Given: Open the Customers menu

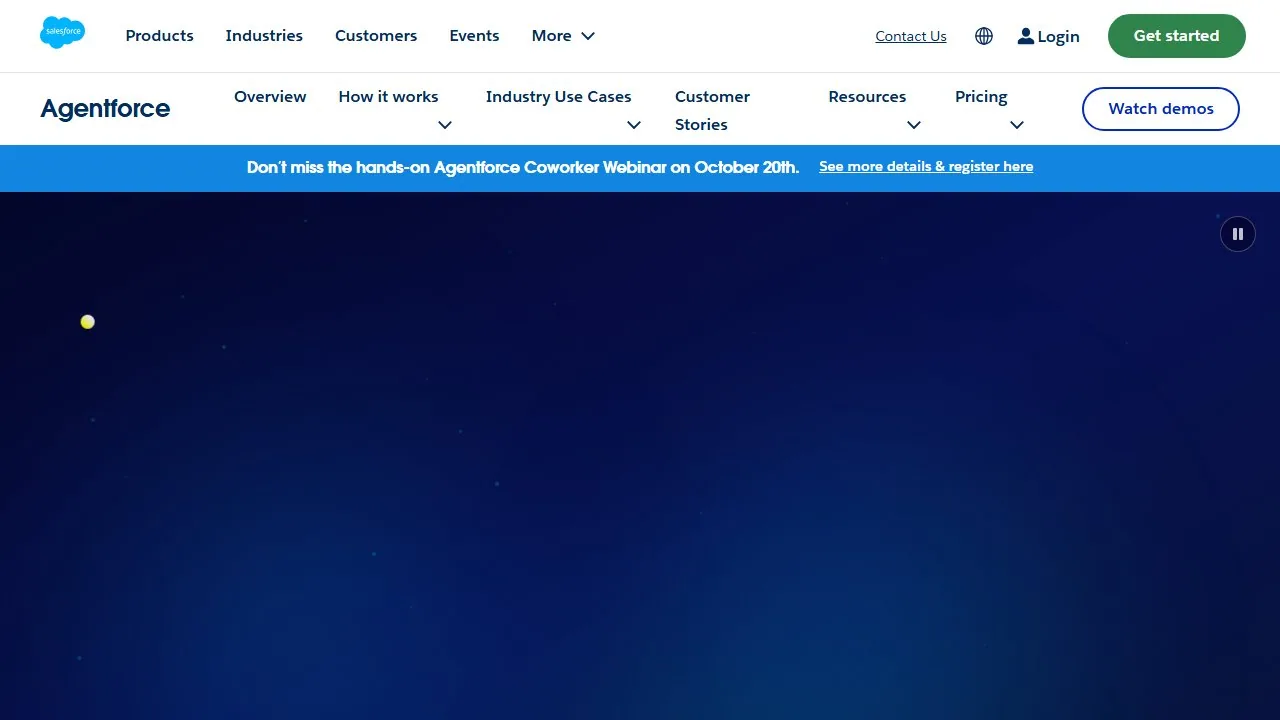Looking at the screenshot, I should coord(376,36).
